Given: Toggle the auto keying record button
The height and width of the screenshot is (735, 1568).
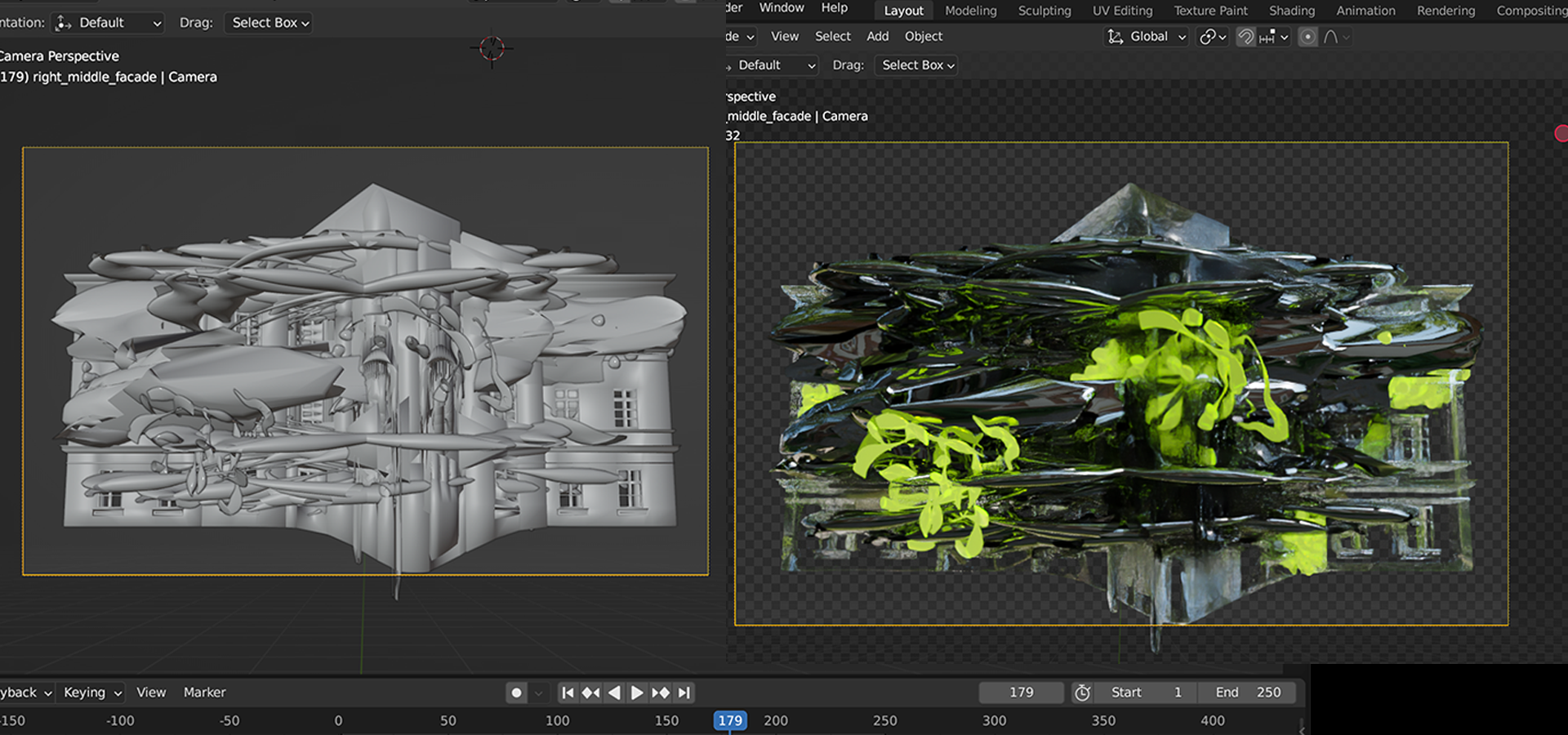Looking at the screenshot, I should (516, 693).
